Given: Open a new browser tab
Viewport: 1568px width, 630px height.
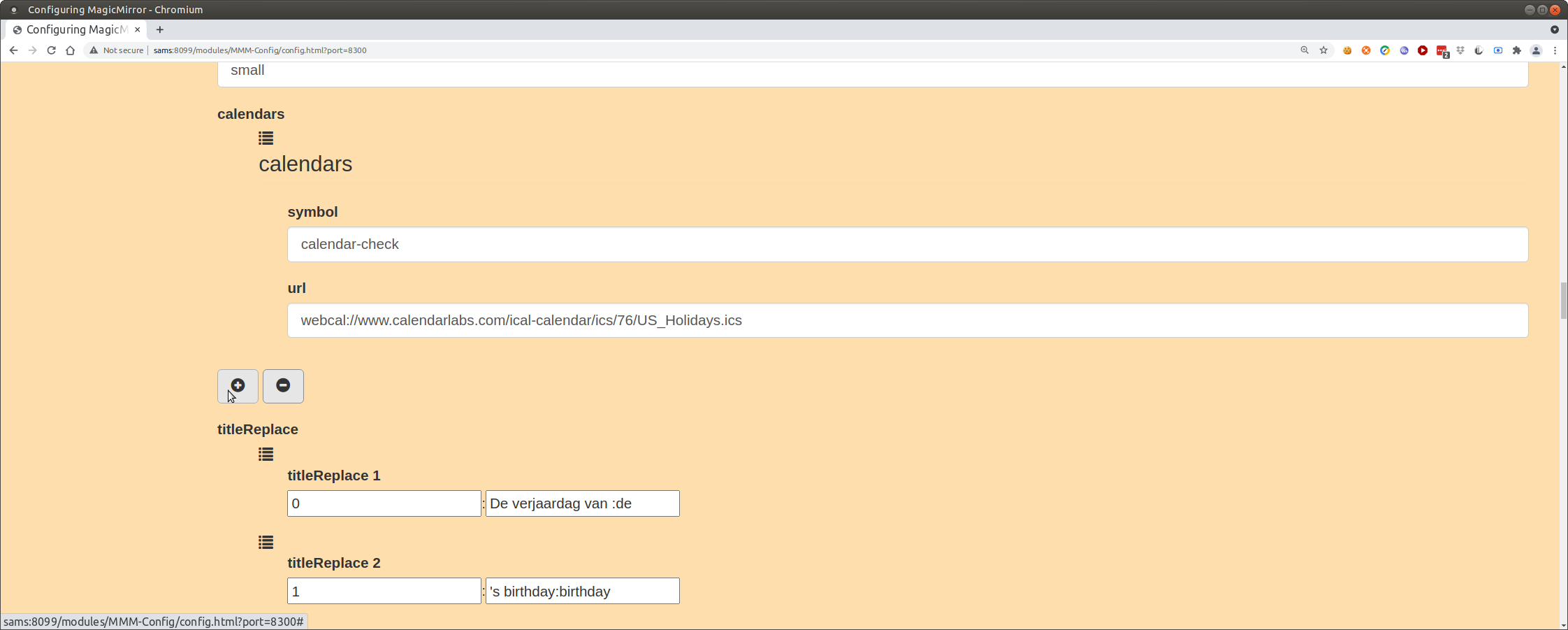Looking at the screenshot, I should [x=160, y=29].
